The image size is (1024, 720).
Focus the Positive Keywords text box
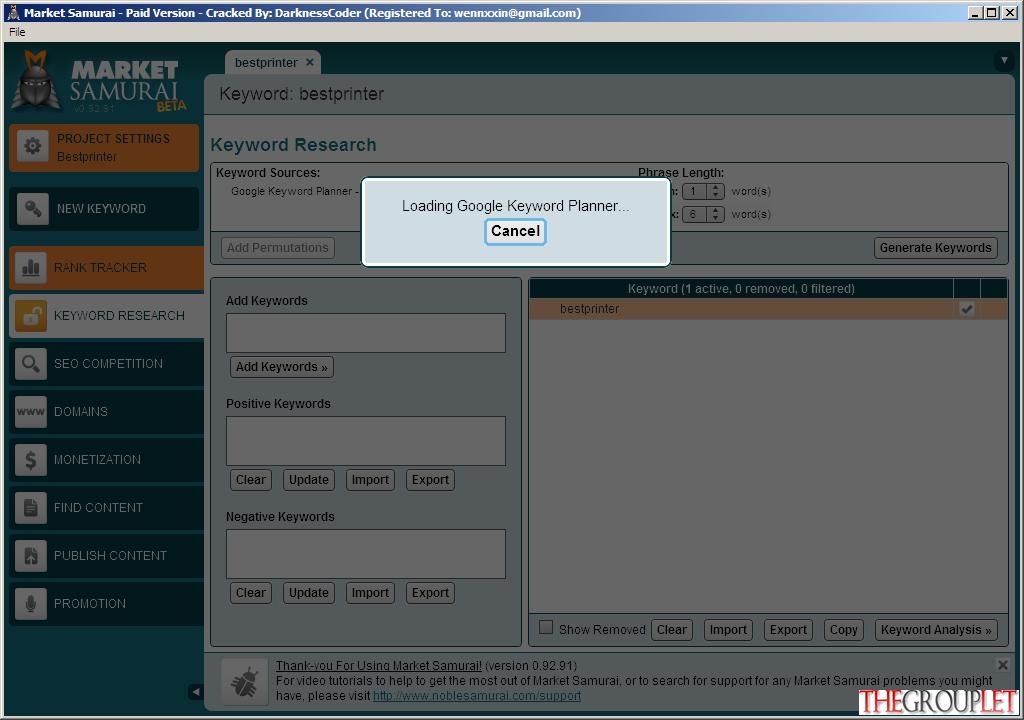tap(366, 441)
